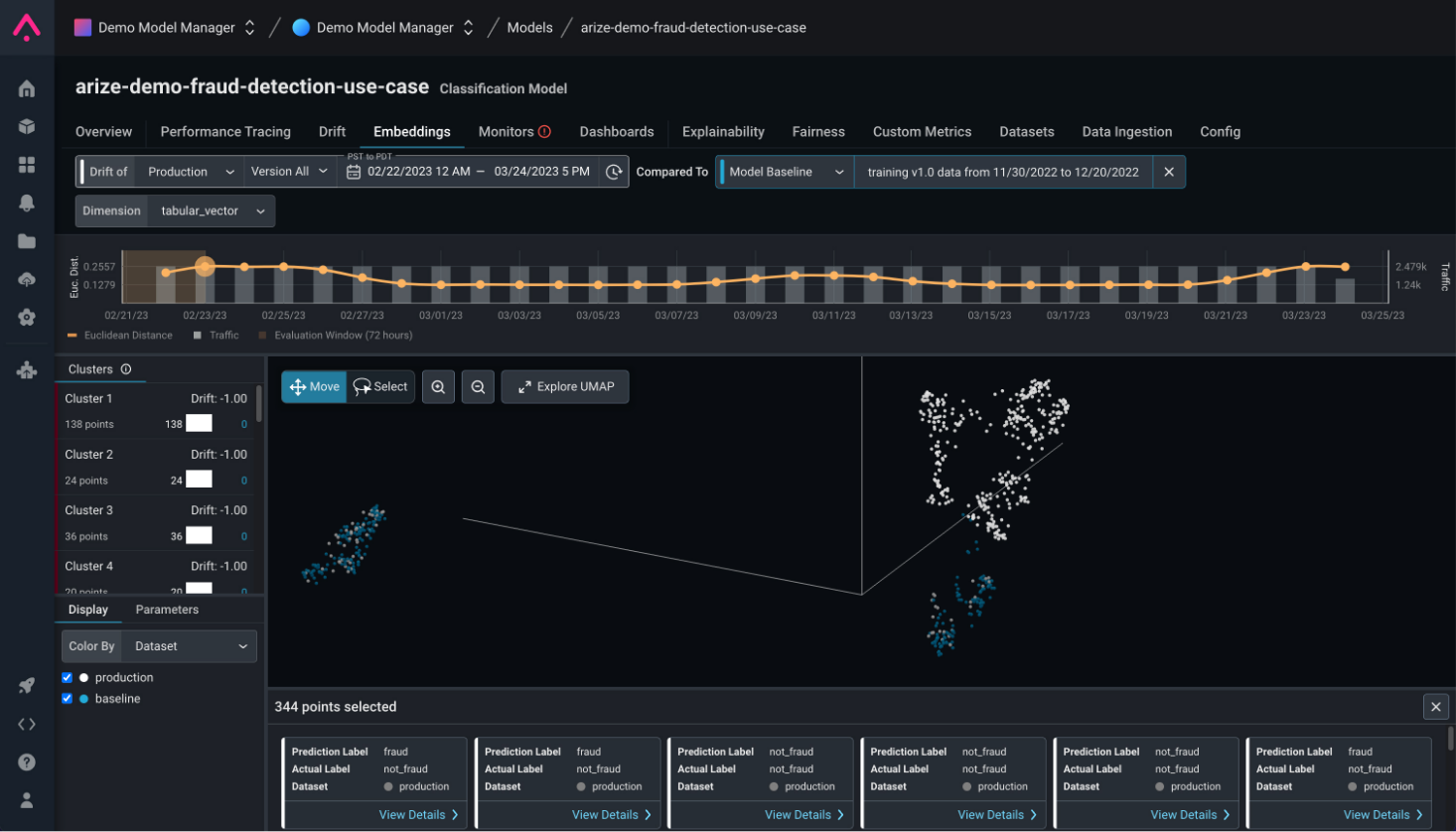
Task: Click the white bar swatch in Cluster 2
Action: click(200, 480)
